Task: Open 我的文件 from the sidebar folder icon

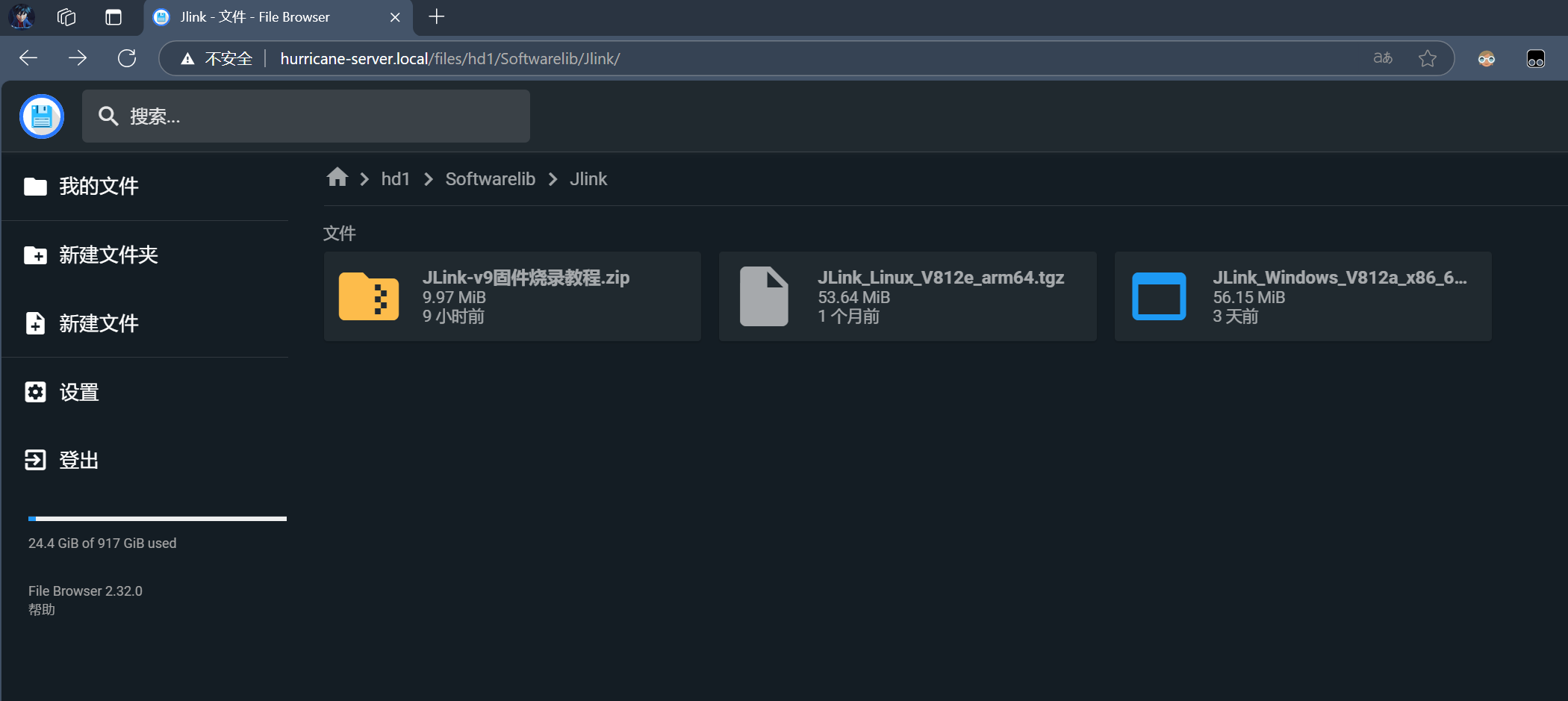Action: click(x=35, y=186)
